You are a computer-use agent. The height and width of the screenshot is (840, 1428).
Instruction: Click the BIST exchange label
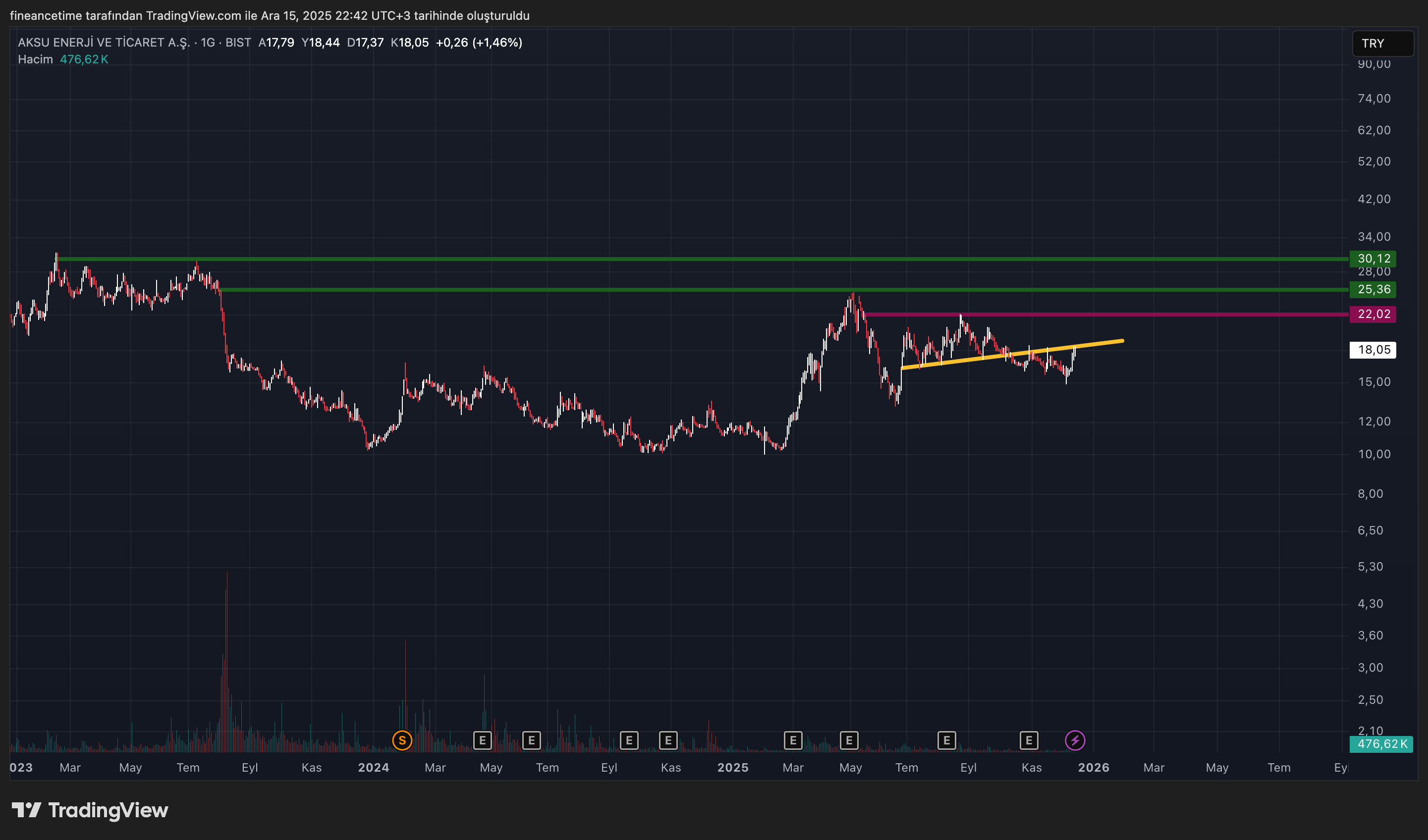[x=238, y=42]
